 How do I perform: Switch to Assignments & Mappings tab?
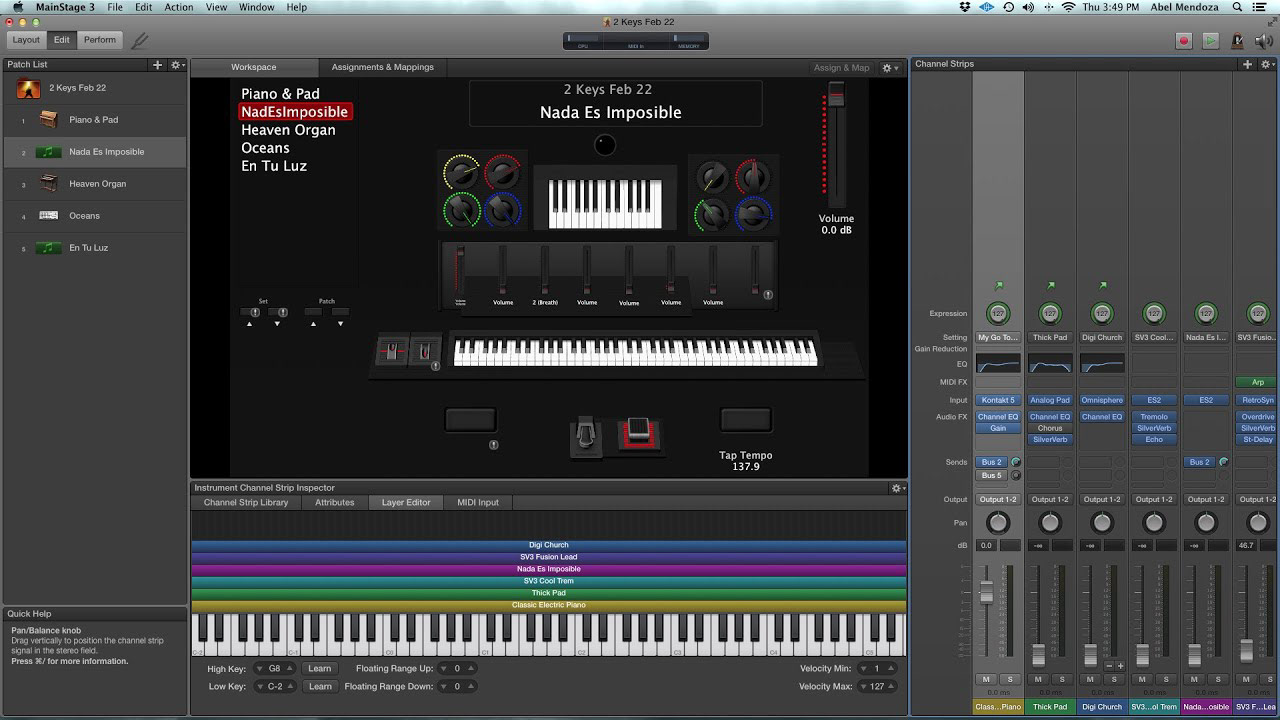tap(383, 67)
